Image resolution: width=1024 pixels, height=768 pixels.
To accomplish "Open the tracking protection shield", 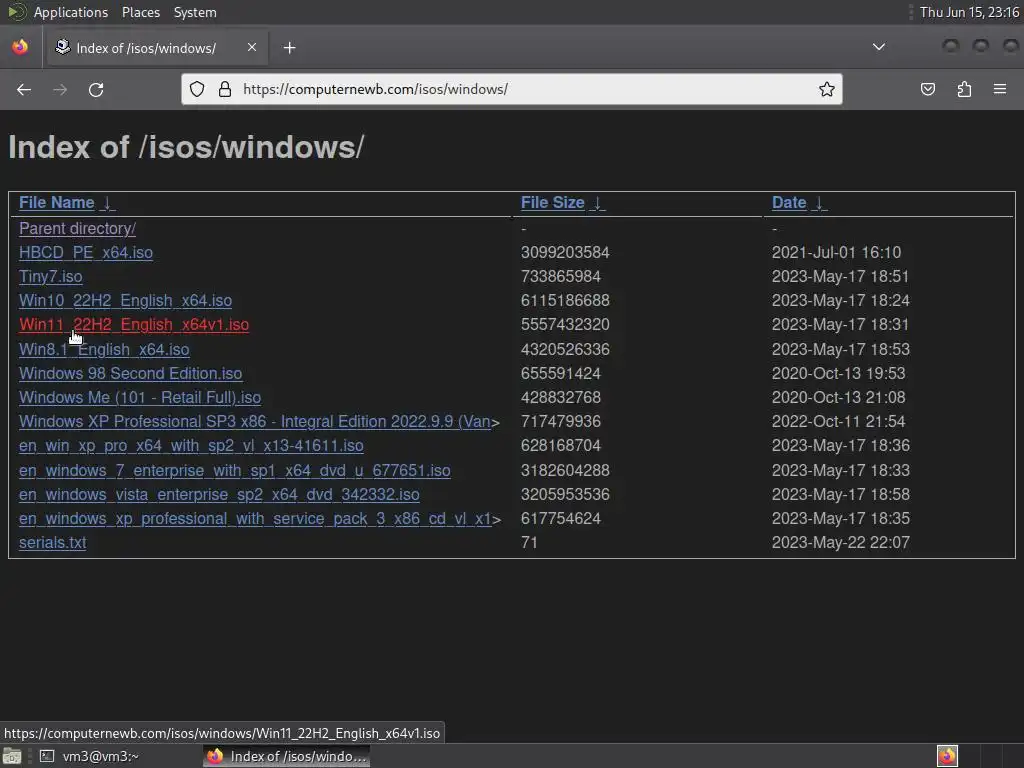I will [197, 89].
